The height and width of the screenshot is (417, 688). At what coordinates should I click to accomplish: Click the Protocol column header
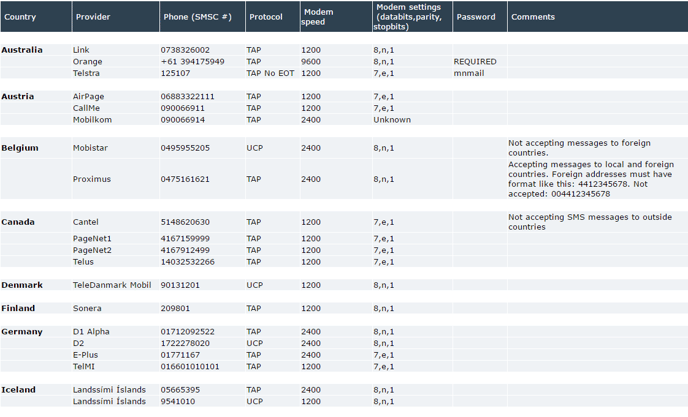pos(266,17)
